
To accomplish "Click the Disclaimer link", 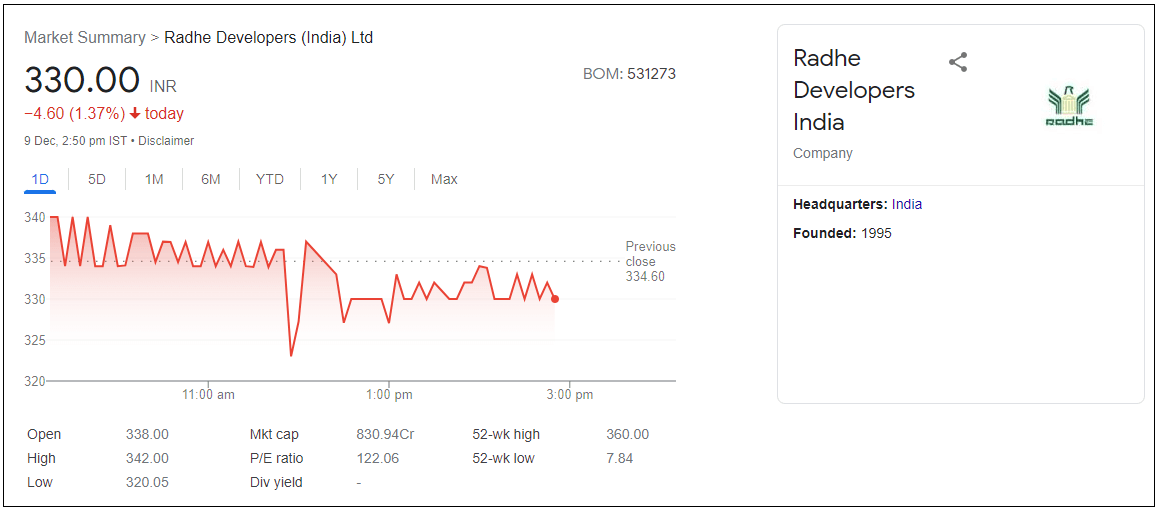I will (x=165, y=140).
